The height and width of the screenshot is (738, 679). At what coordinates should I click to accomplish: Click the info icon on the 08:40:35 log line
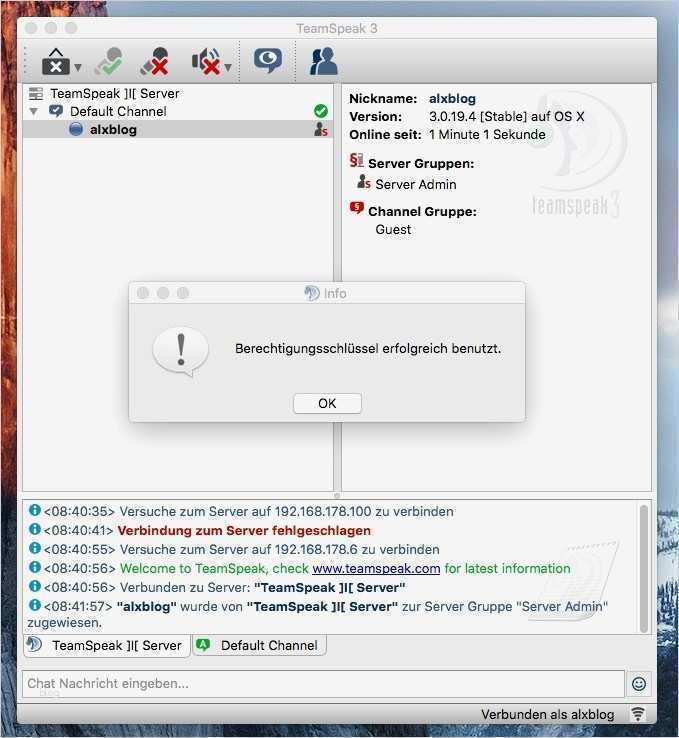pyautogui.click(x=35, y=510)
